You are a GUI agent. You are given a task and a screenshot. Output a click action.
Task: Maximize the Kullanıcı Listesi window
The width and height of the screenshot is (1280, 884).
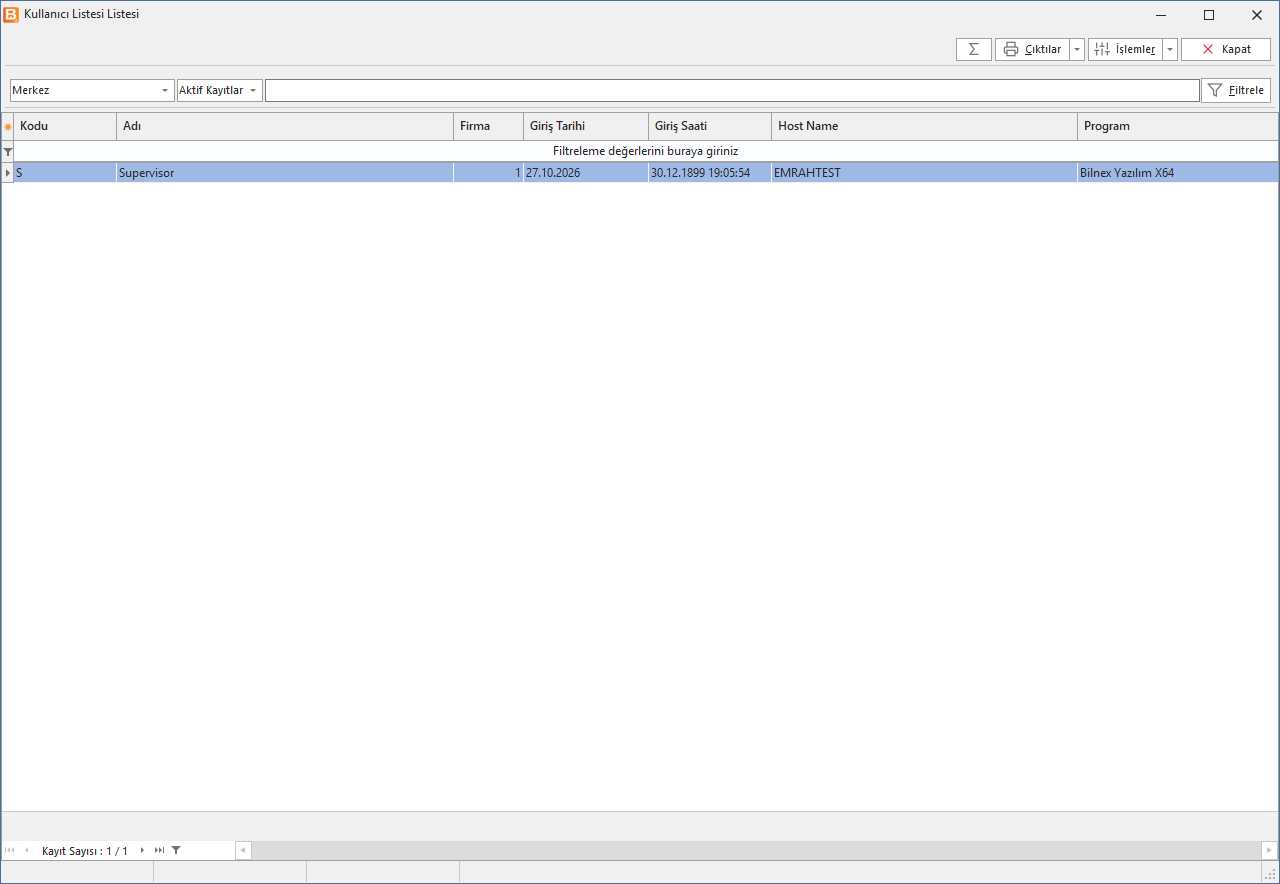1209,15
